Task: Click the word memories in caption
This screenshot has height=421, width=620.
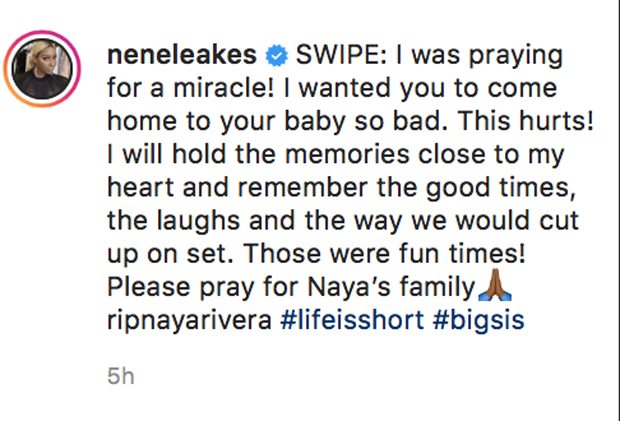Action: 347,154
